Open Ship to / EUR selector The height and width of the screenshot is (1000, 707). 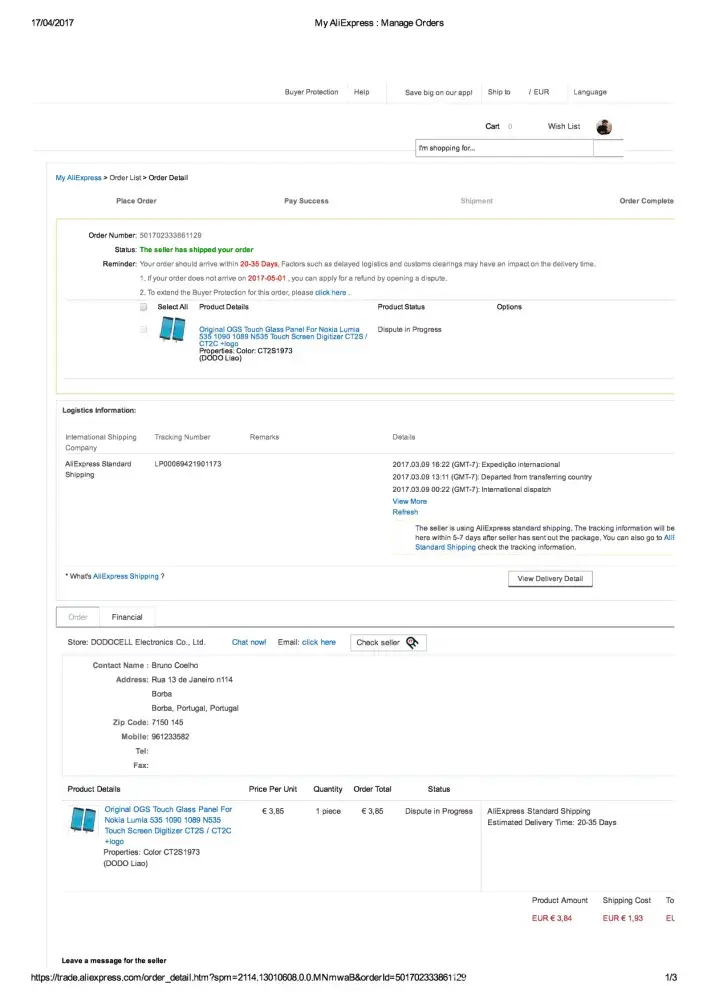pyautogui.click(x=518, y=92)
